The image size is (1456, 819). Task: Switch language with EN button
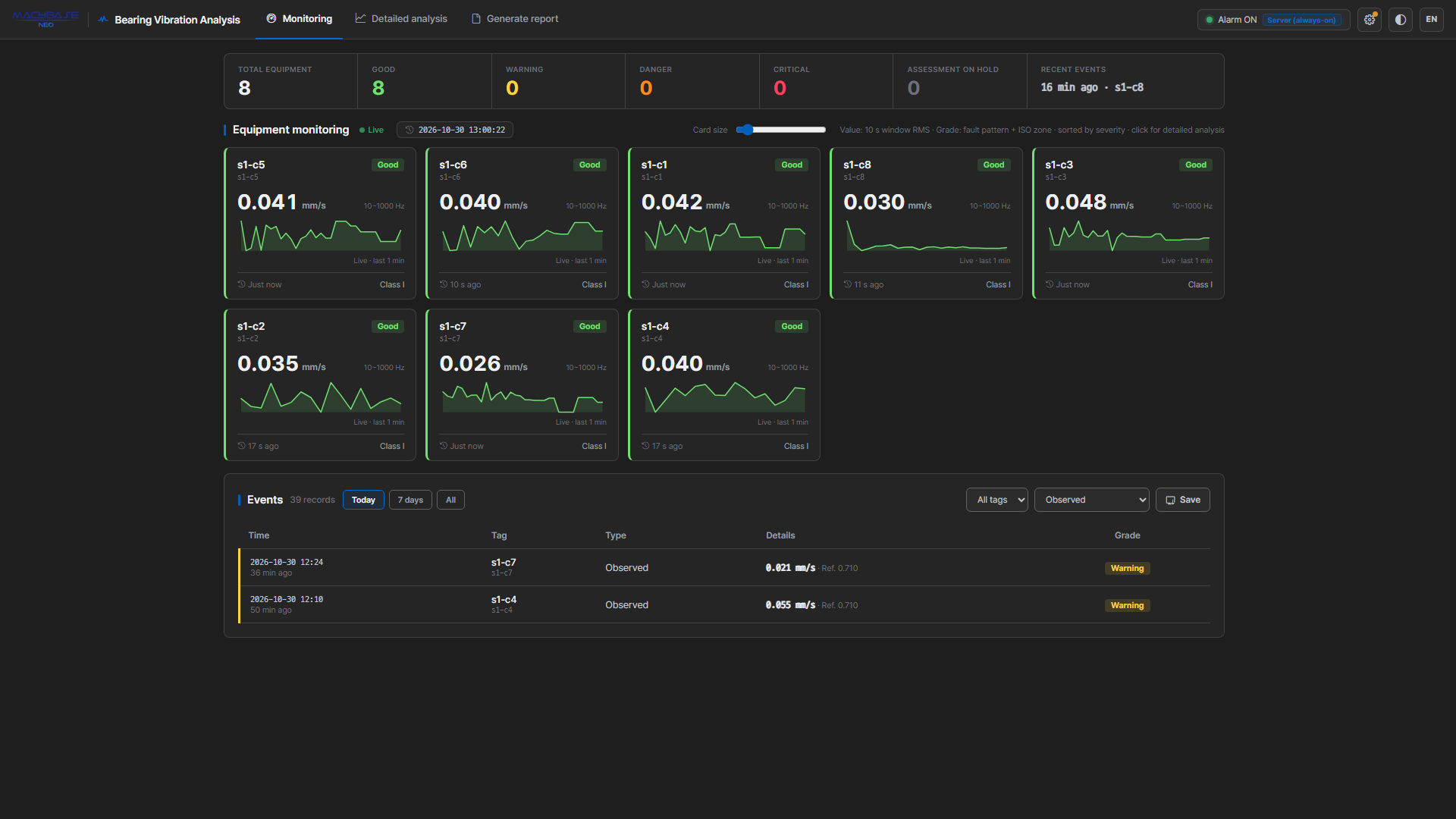(1432, 20)
